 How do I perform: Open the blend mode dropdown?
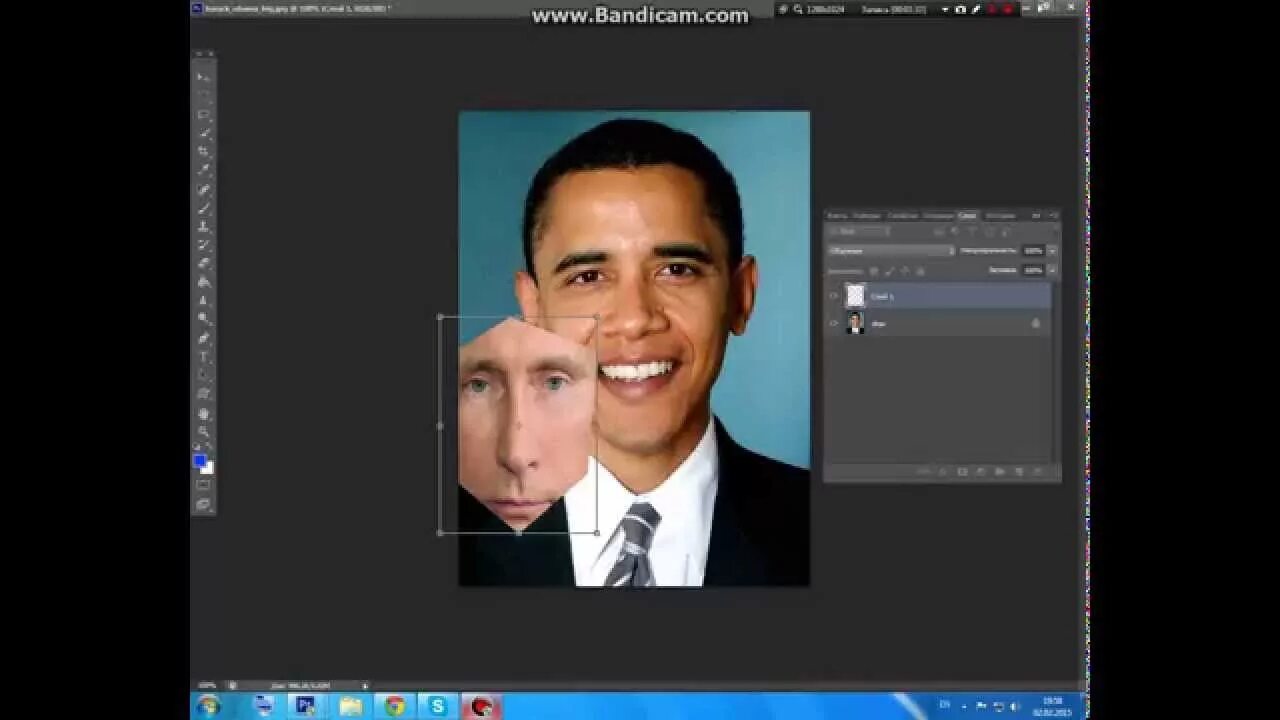point(891,251)
